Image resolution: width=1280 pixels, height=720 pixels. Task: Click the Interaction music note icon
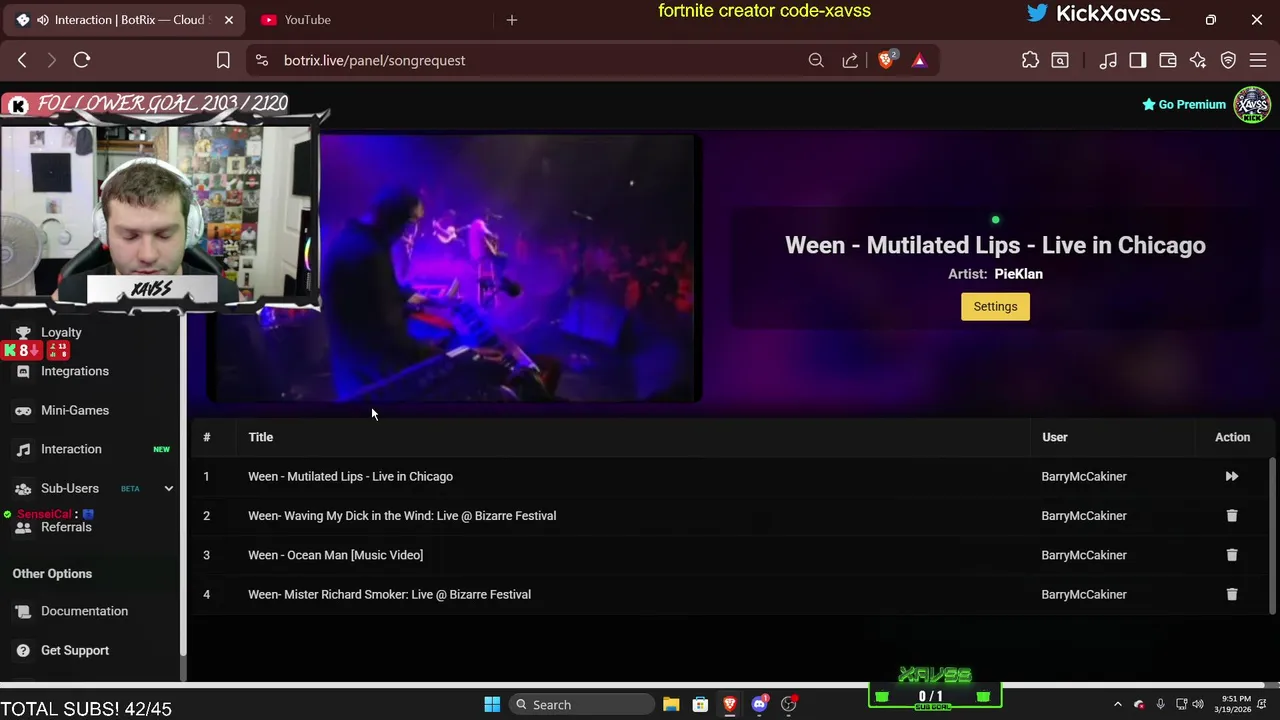23,449
